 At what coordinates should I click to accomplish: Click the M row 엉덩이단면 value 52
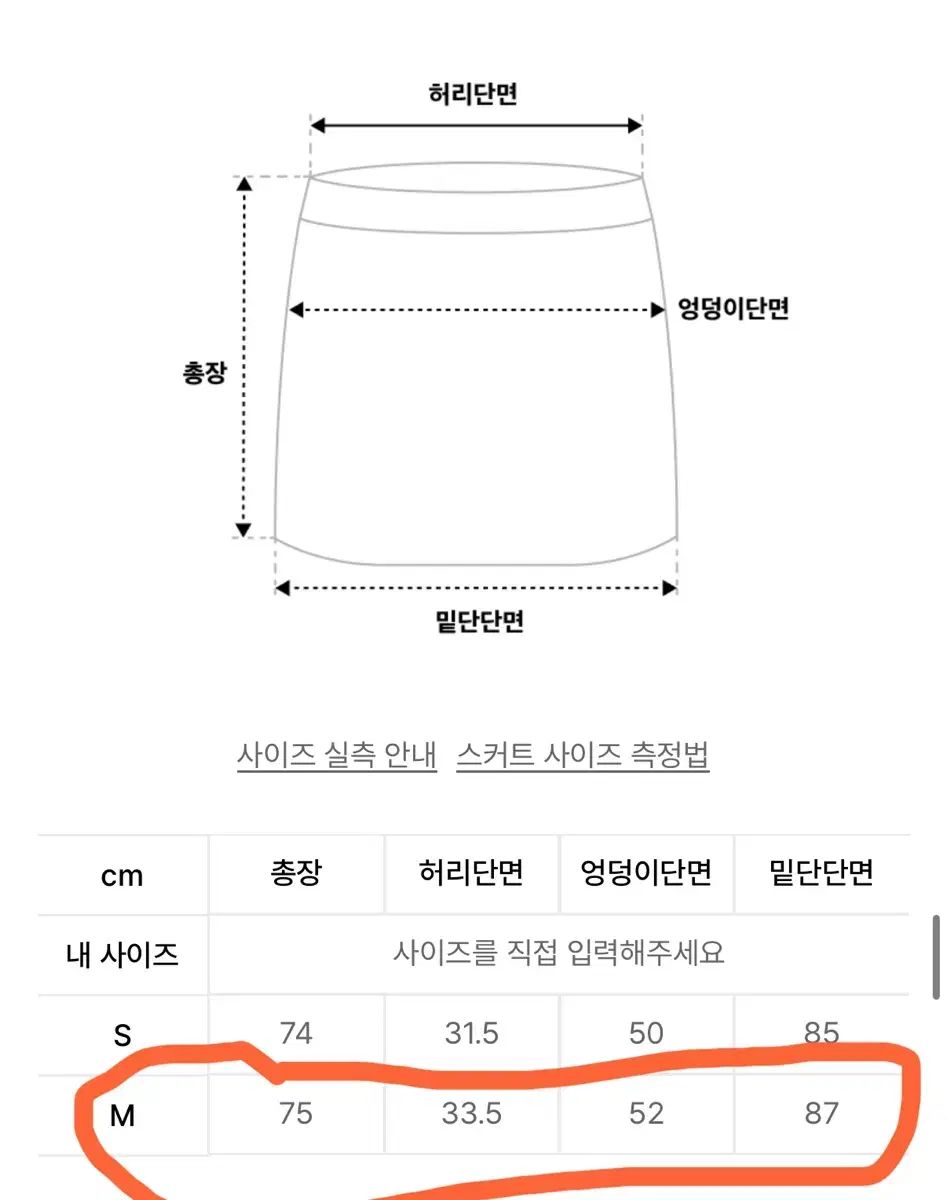coord(646,1113)
